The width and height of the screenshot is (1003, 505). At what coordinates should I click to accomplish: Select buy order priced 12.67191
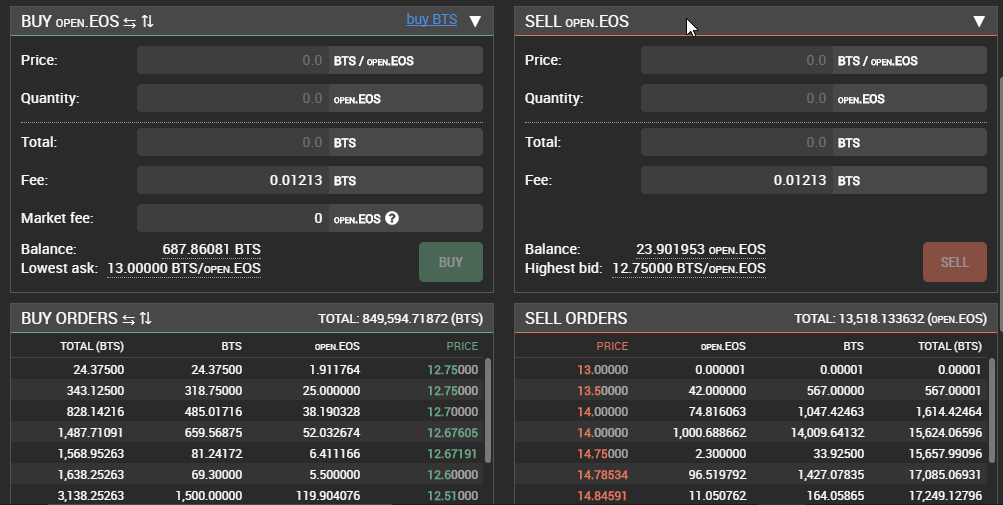(x=246, y=454)
